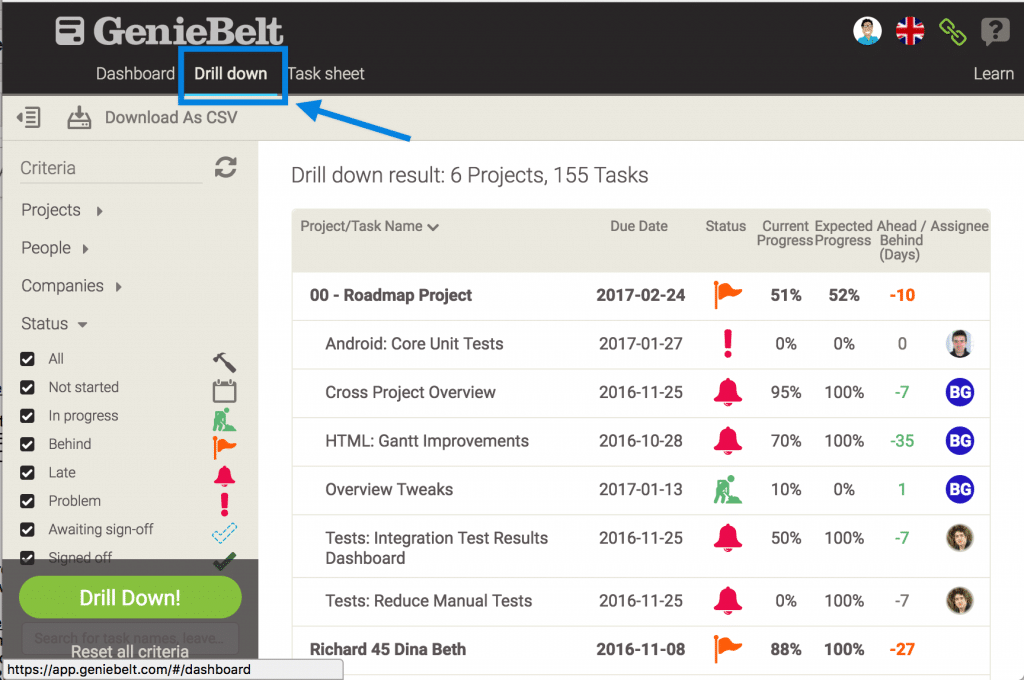Switch to the Task sheet tab
Viewport: 1024px width, 680px height.
[x=326, y=74]
